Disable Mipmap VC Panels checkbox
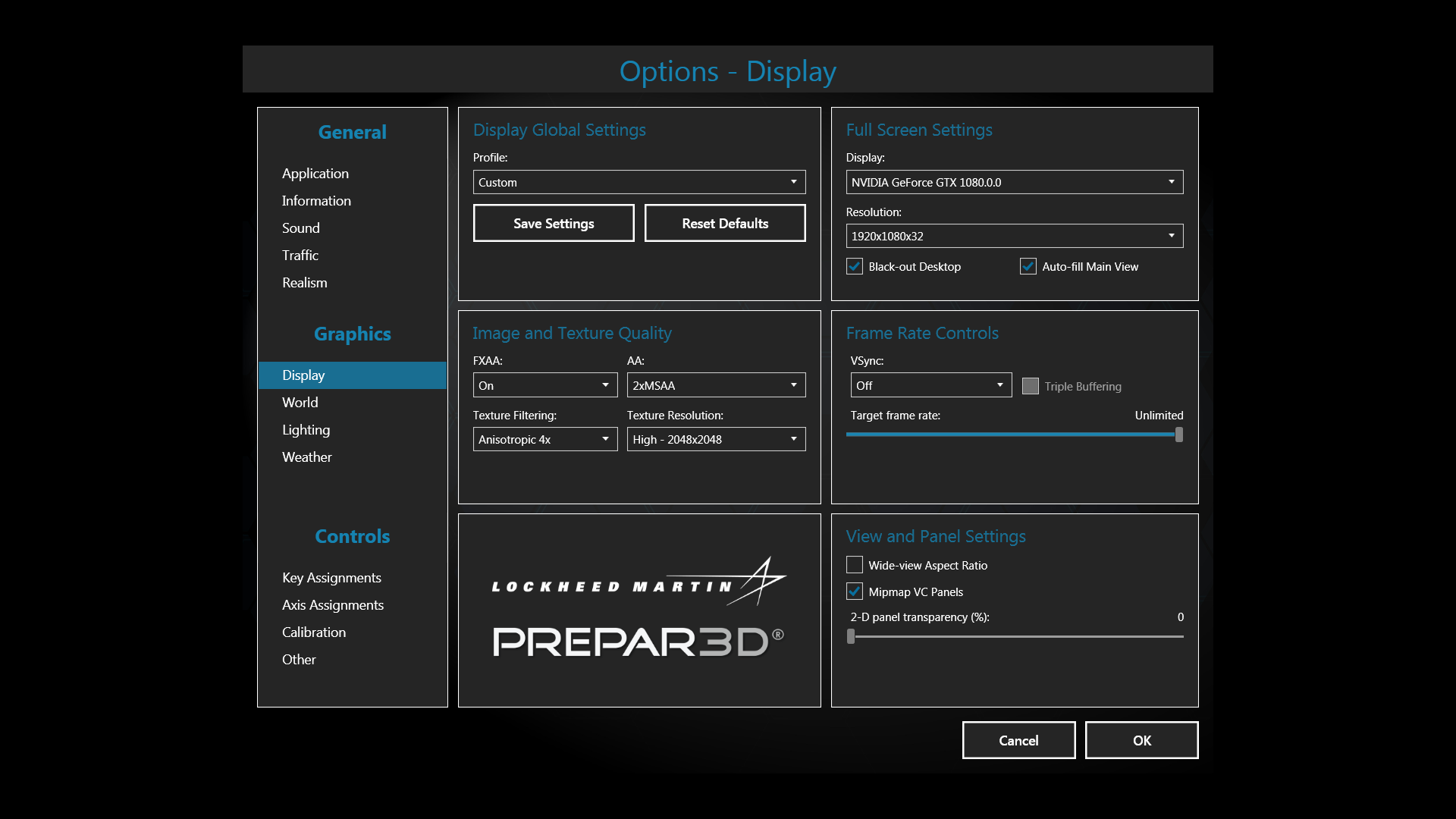 click(x=855, y=591)
